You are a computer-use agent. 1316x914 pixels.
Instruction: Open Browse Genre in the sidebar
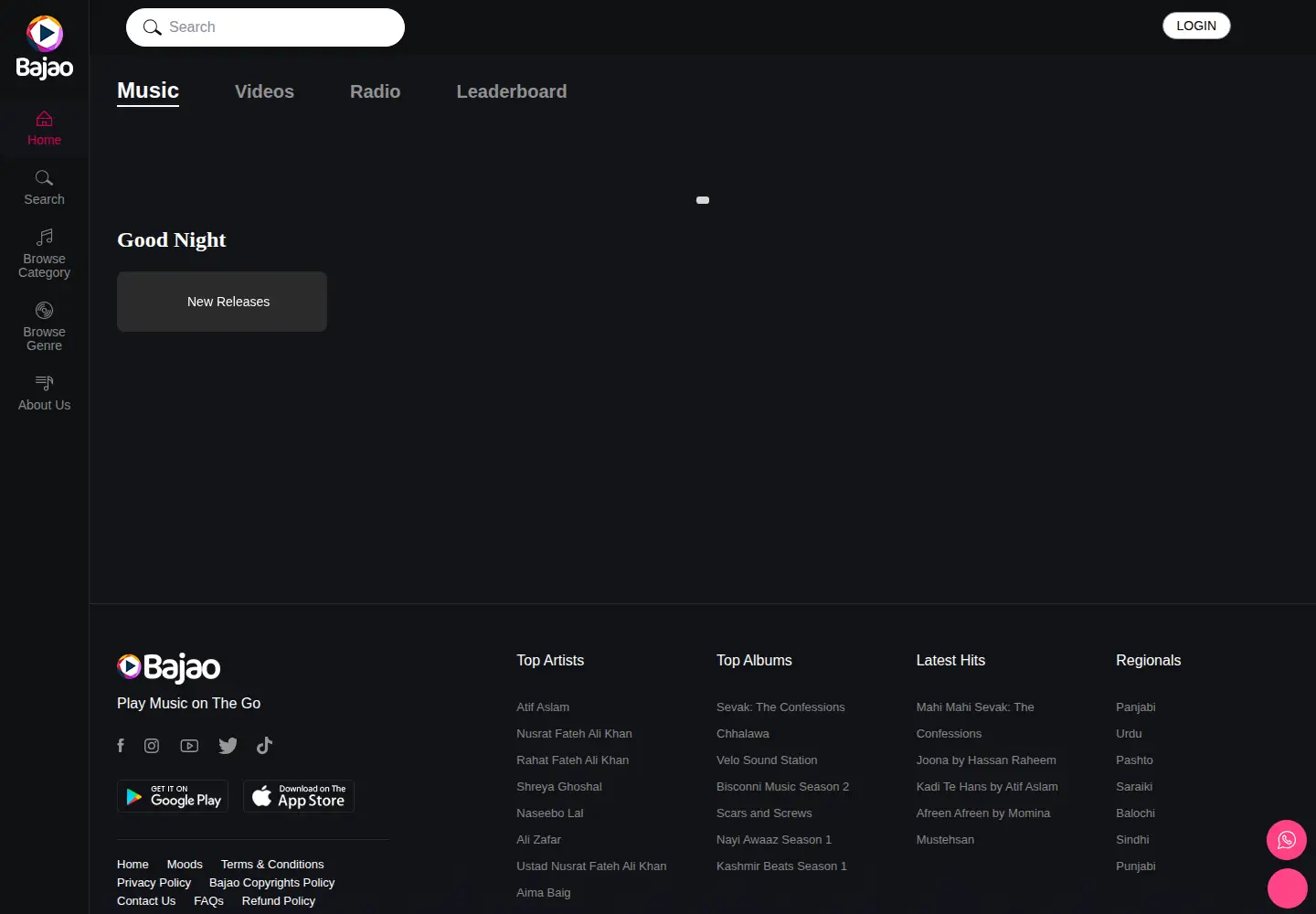tap(44, 327)
